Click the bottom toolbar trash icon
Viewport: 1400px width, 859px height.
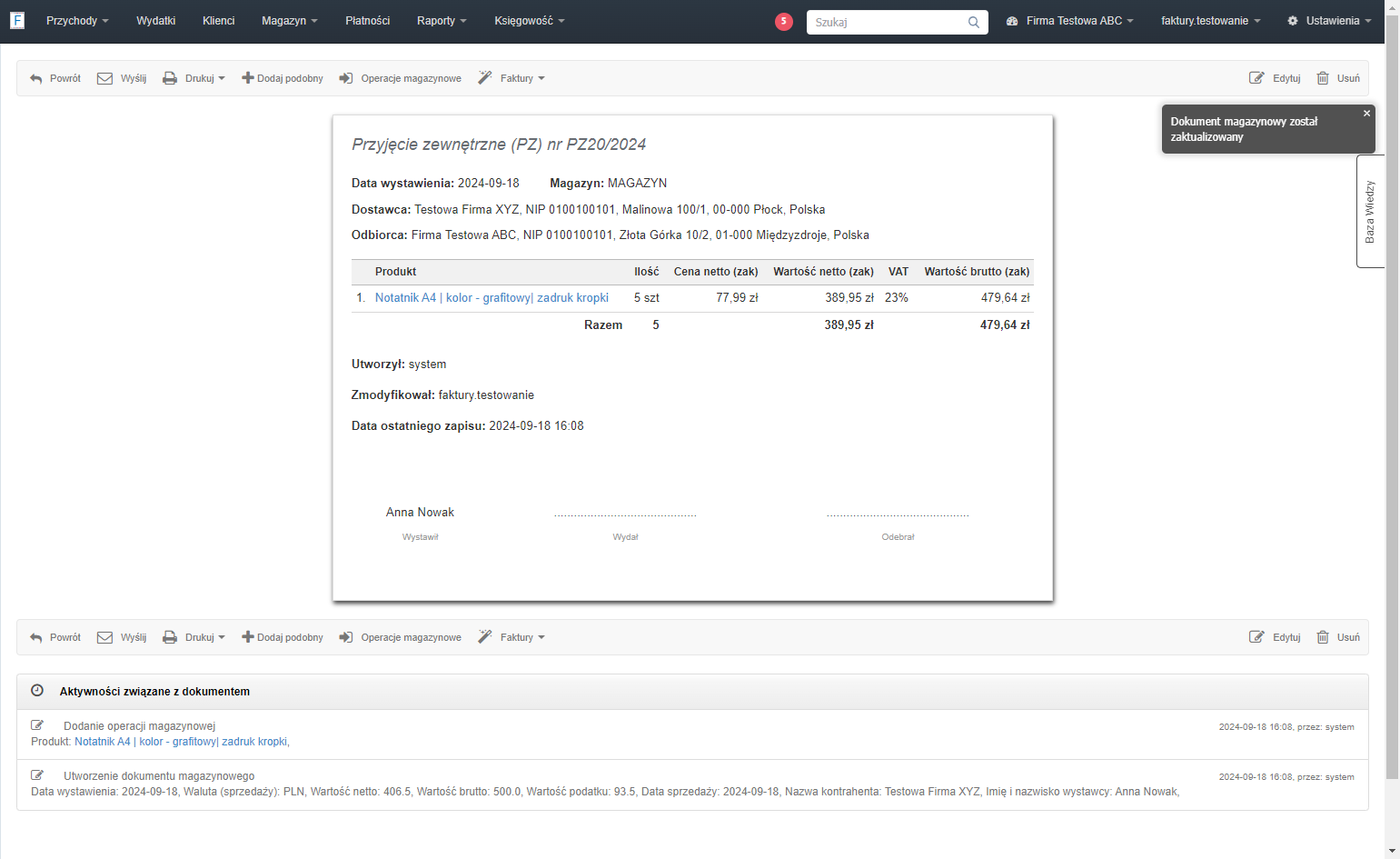1323,637
